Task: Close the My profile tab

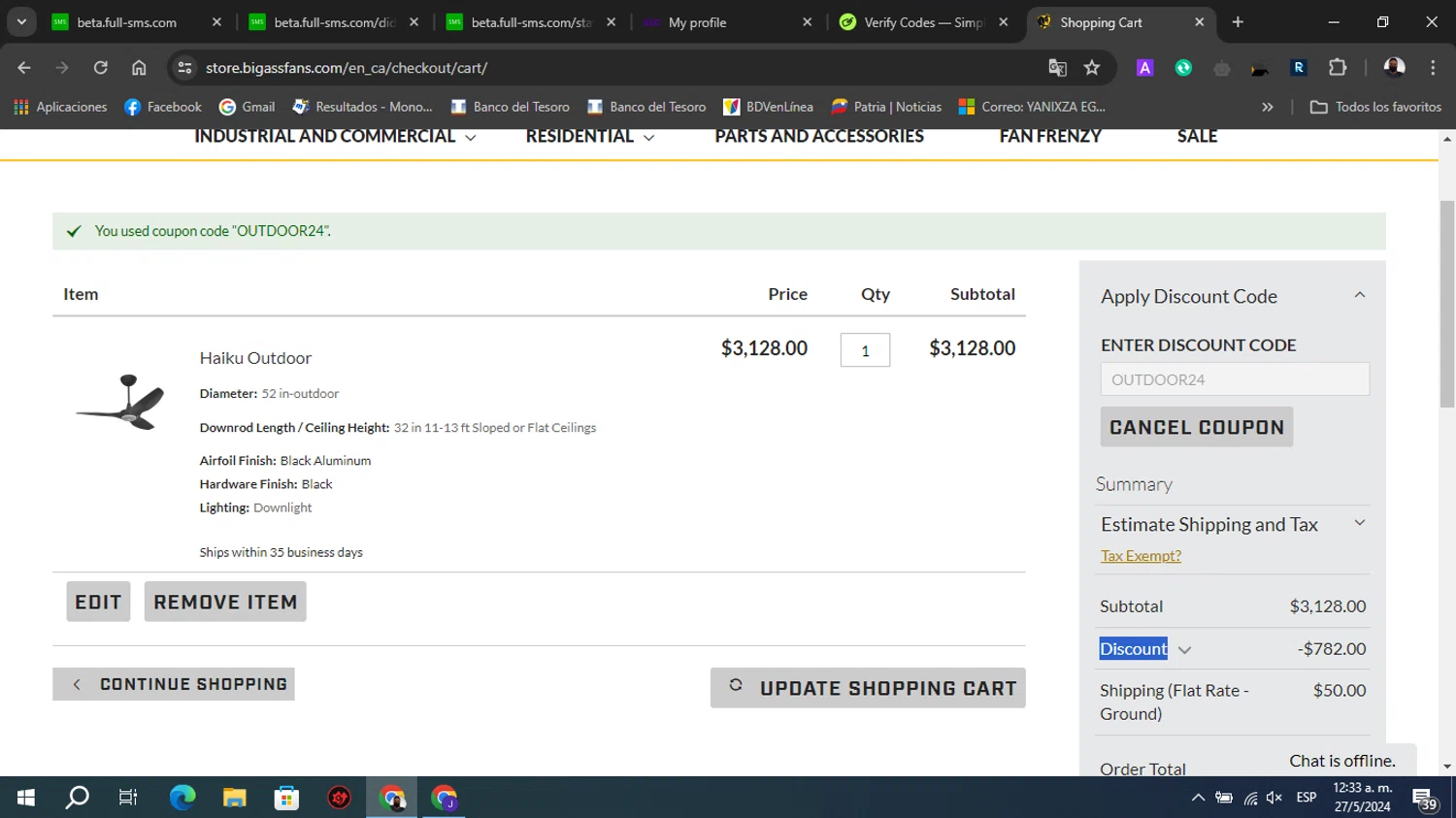Action: 807,21
